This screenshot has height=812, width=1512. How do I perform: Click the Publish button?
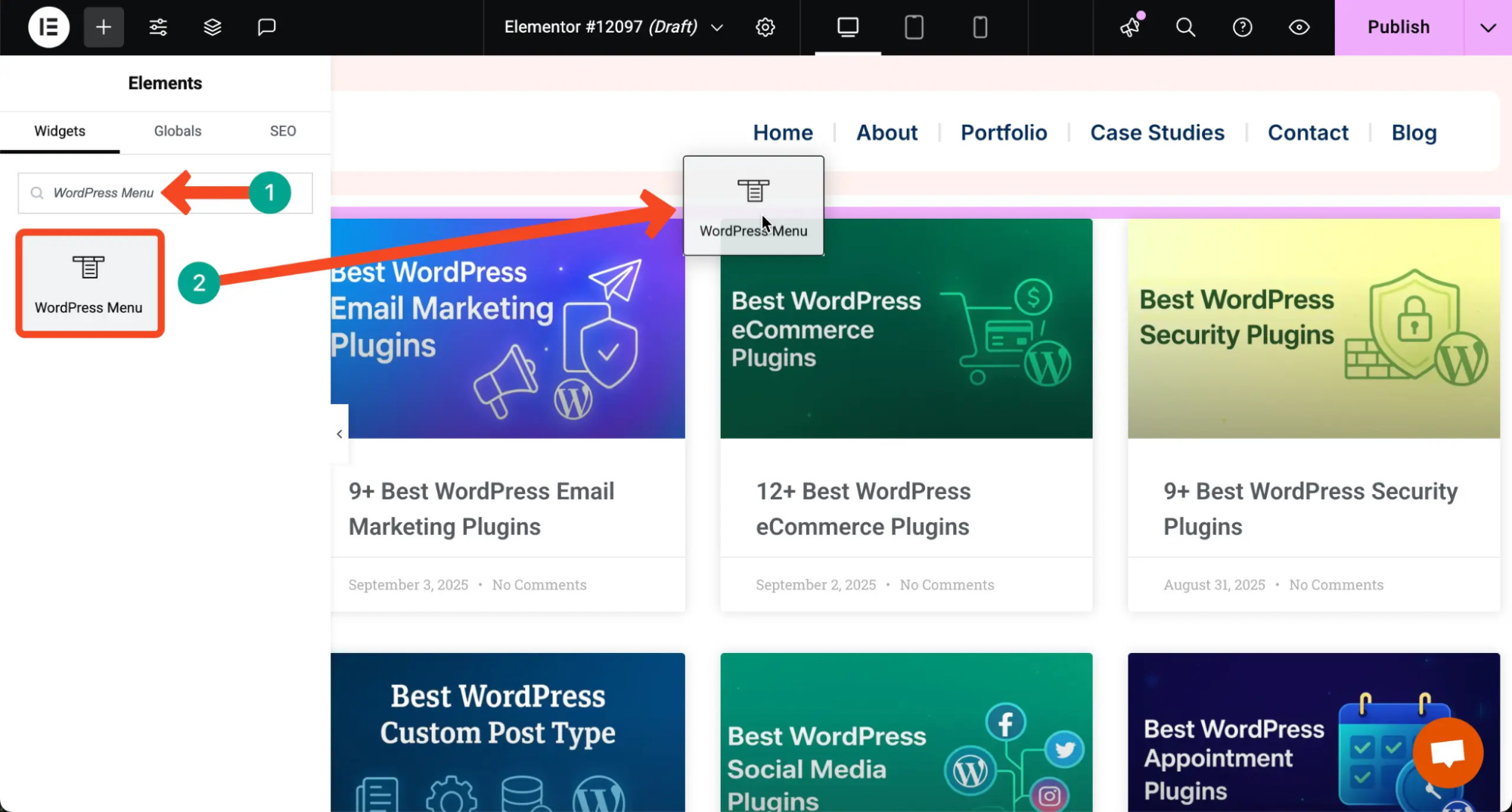click(x=1398, y=26)
